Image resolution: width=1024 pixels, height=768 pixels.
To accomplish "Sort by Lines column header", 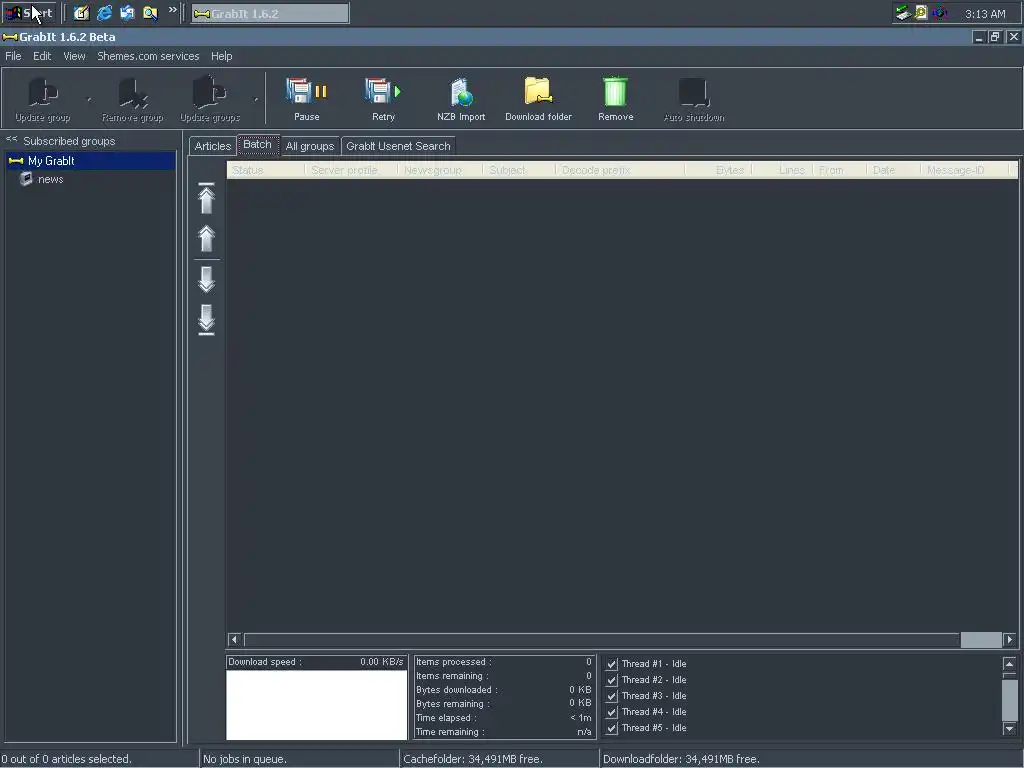I will 782,170.
